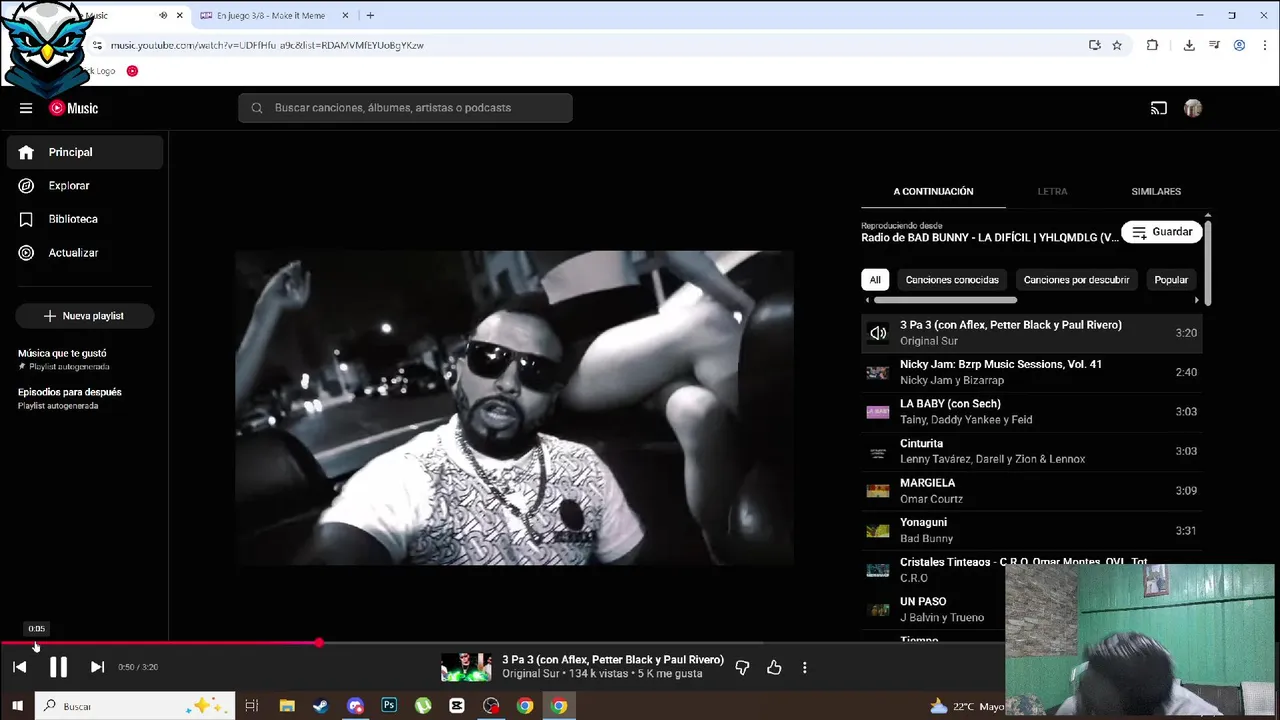Open uTorrent from the taskbar

[x=423, y=706]
